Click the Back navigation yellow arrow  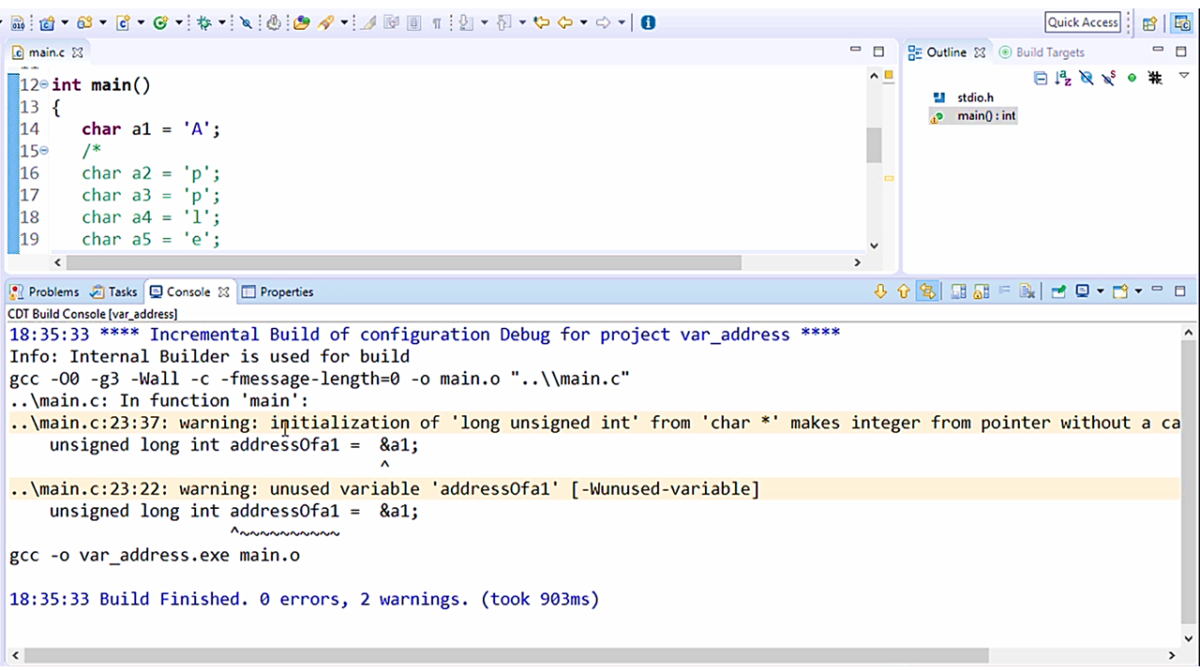tap(566, 22)
